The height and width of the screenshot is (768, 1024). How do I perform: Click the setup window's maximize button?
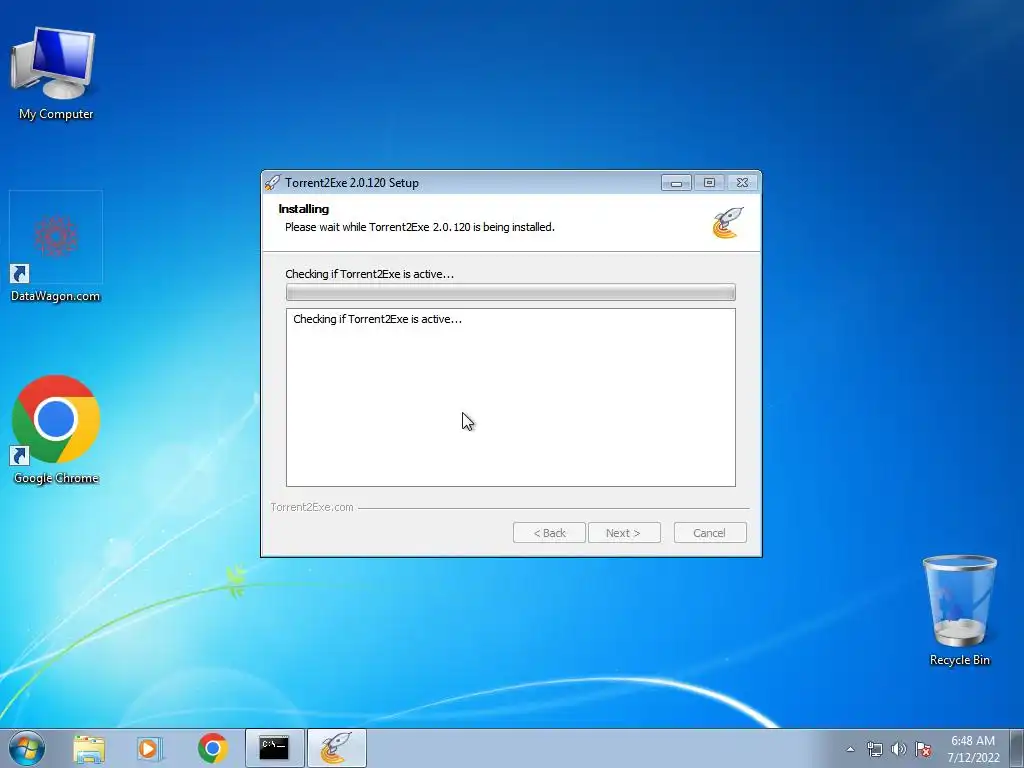click(709, 183)
